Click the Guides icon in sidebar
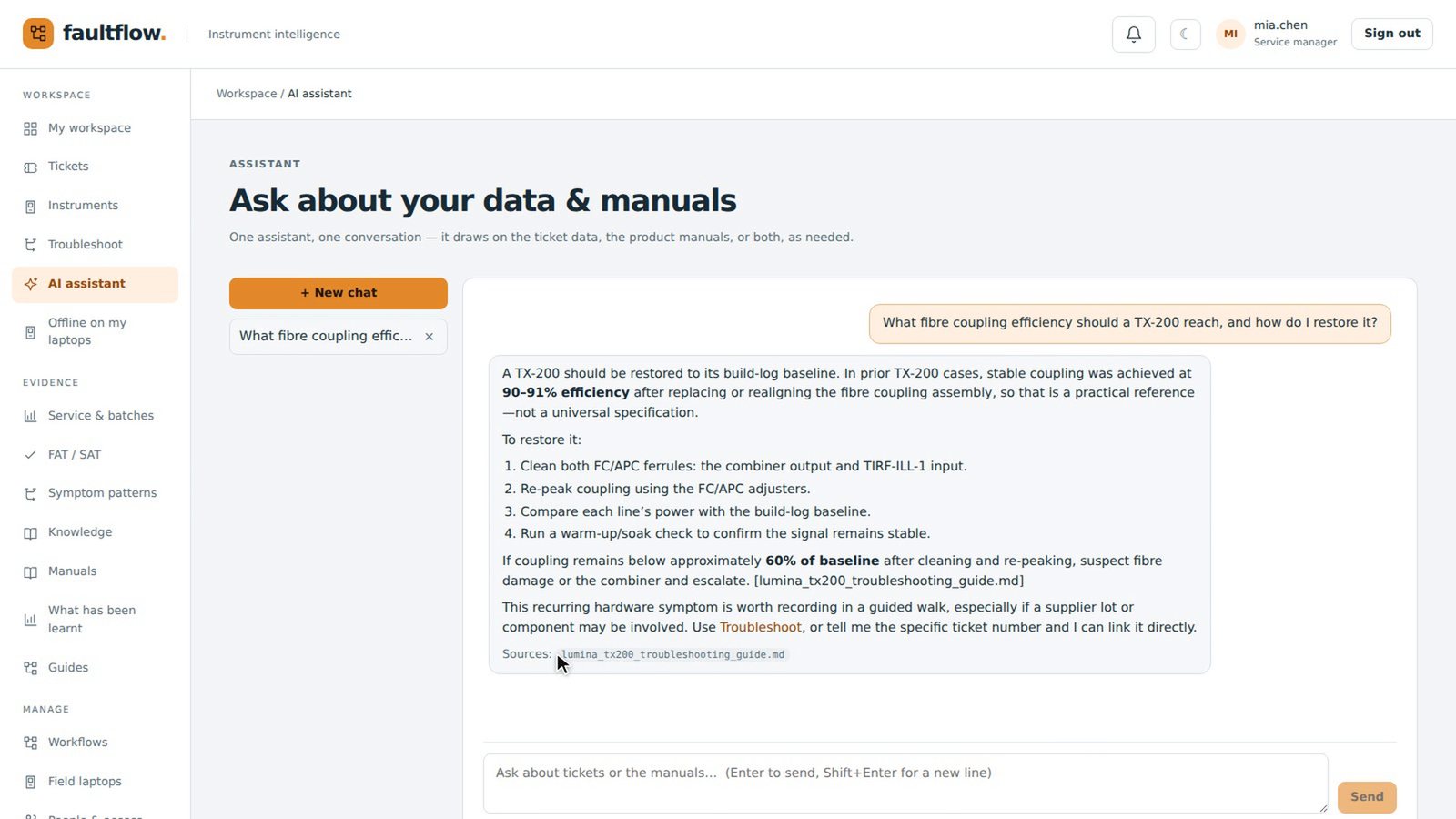 [x=31, y=668]
